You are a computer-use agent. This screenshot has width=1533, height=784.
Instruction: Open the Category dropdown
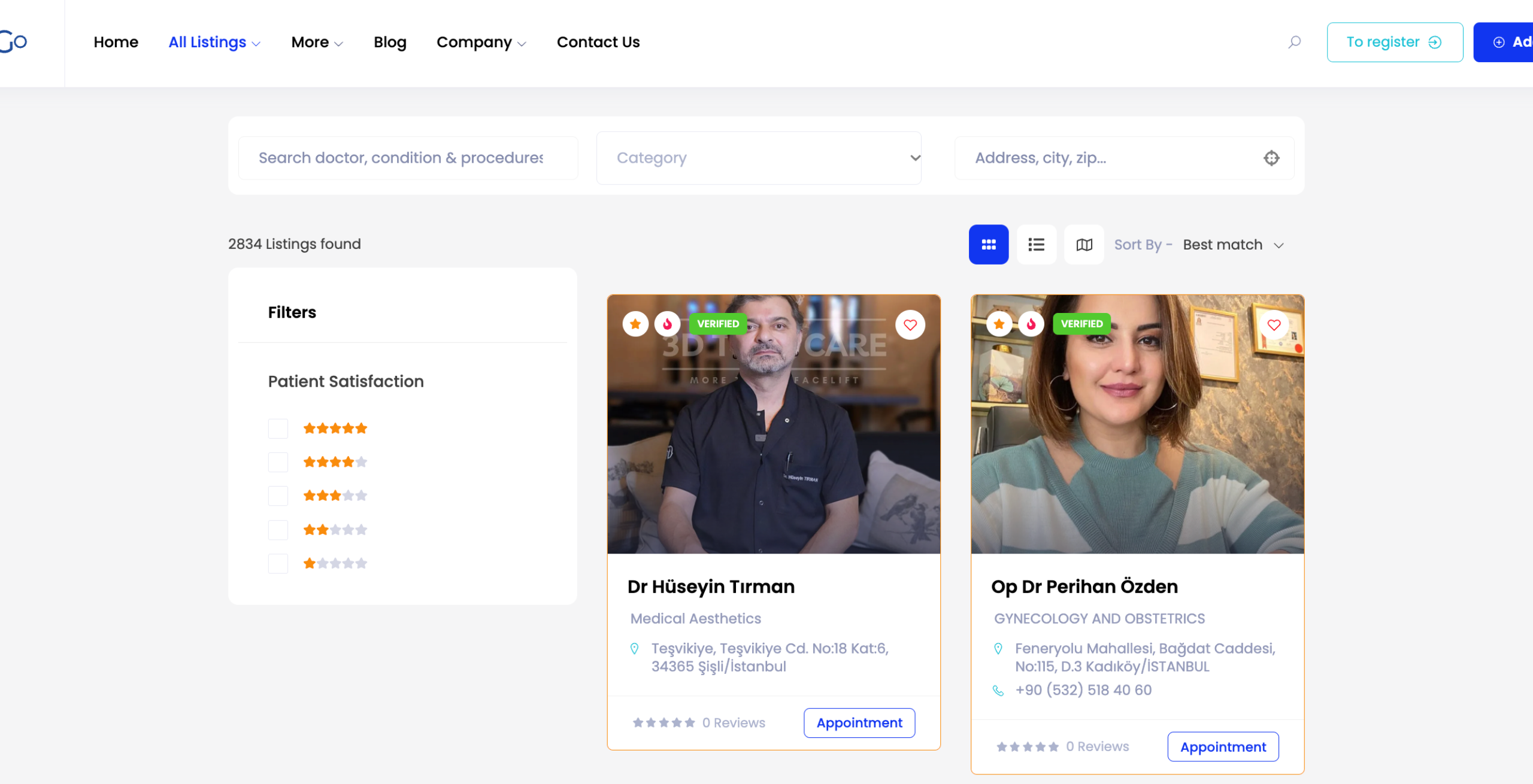coord(758,158)
